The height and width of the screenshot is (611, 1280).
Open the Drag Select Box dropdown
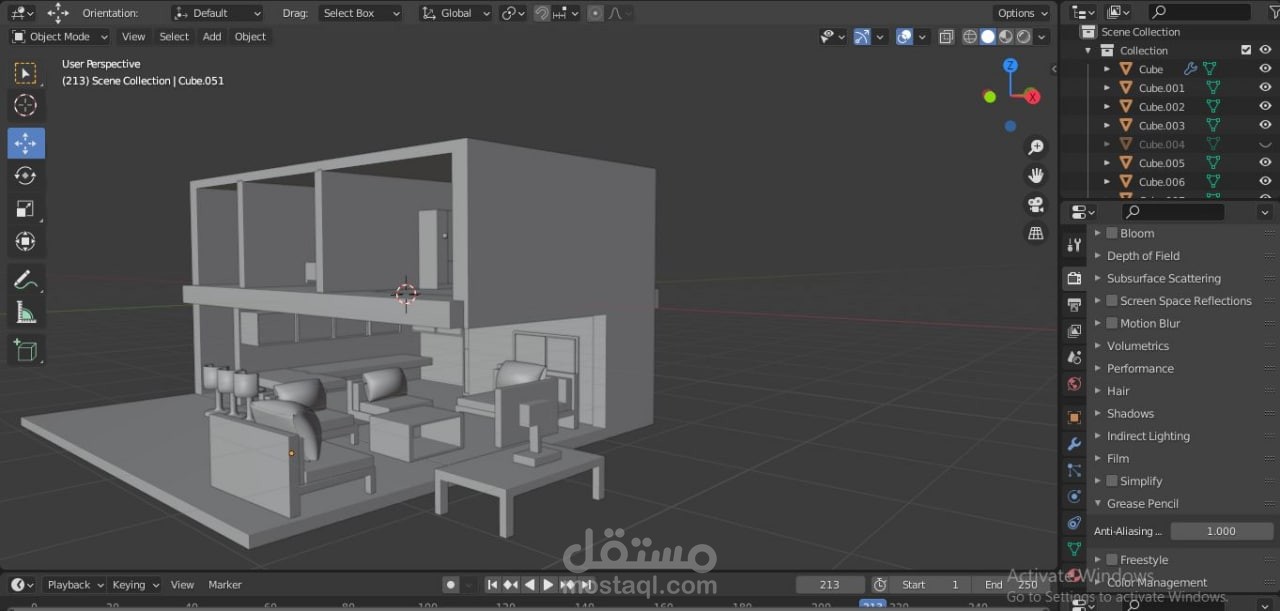[x=361, y=13]
